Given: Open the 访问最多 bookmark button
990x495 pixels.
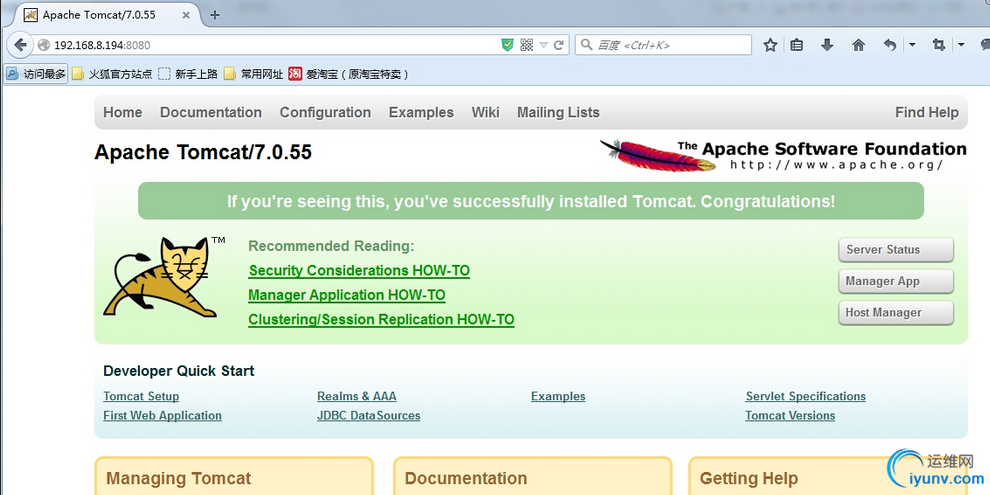Looking at the screenshot, I should (36, 74).
